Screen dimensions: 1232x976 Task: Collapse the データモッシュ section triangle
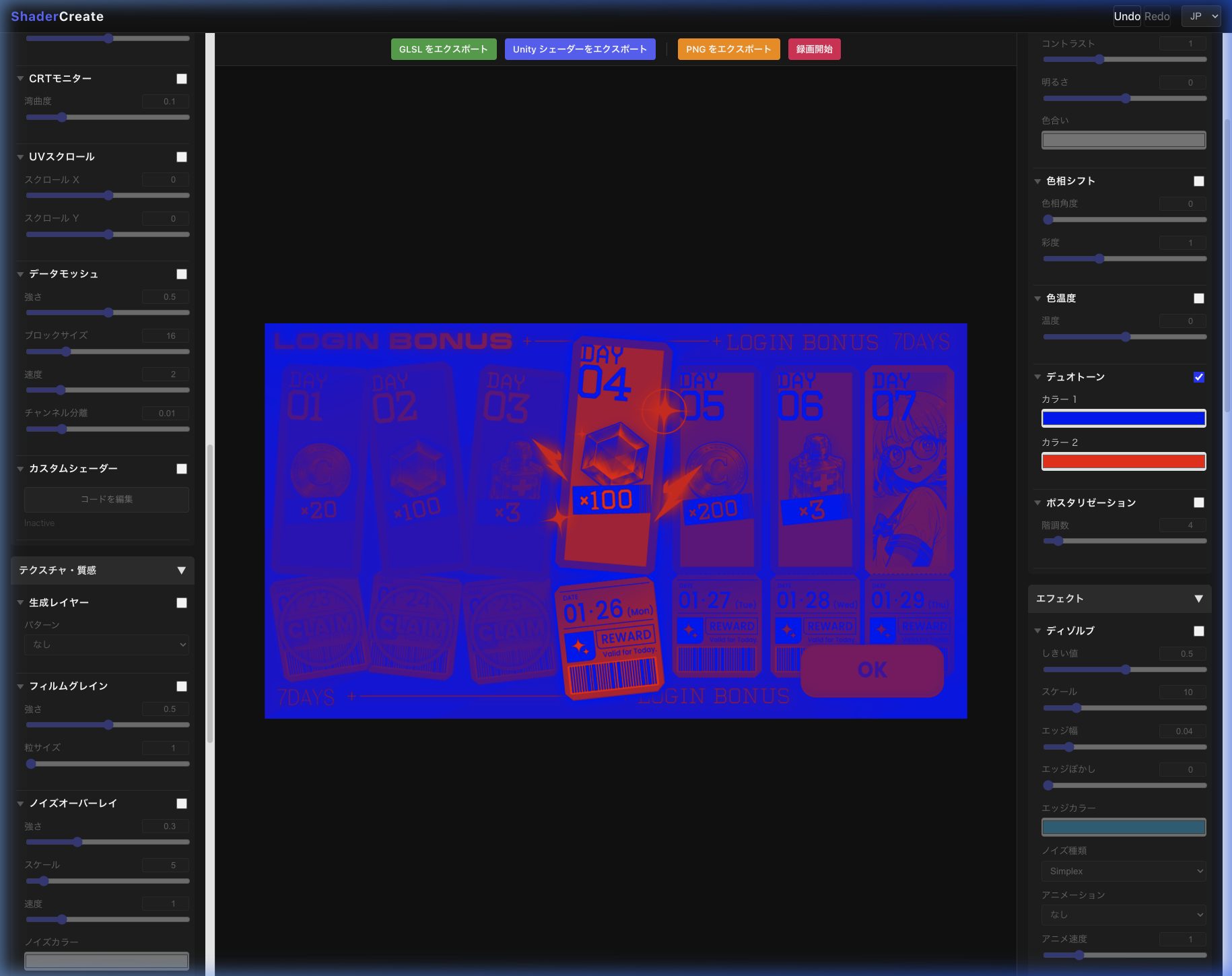[20, 274]
